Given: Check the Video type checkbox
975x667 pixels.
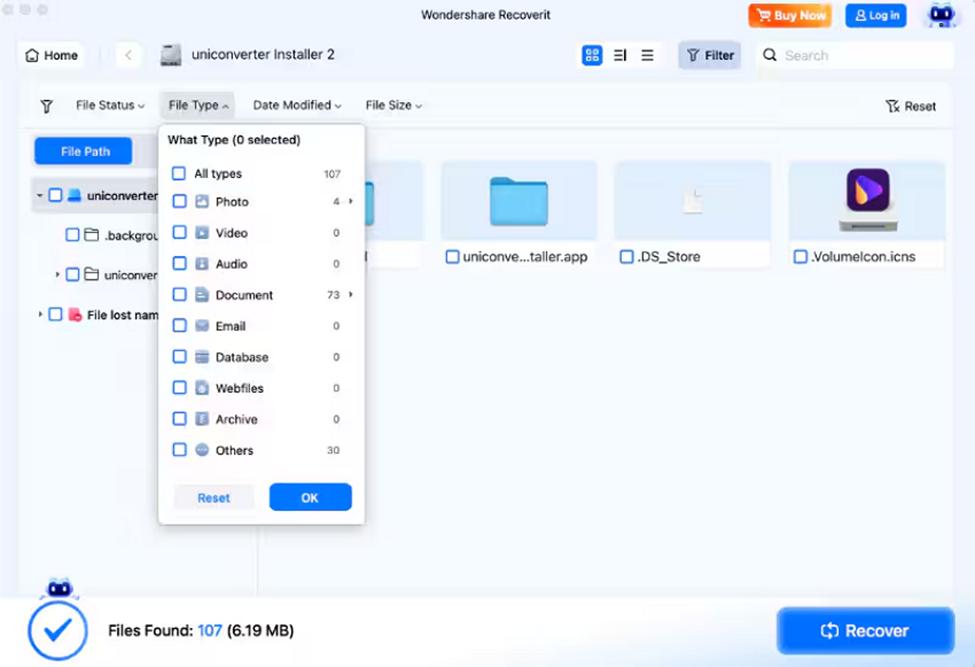Looking at the screenshot, I should point(179,232).
